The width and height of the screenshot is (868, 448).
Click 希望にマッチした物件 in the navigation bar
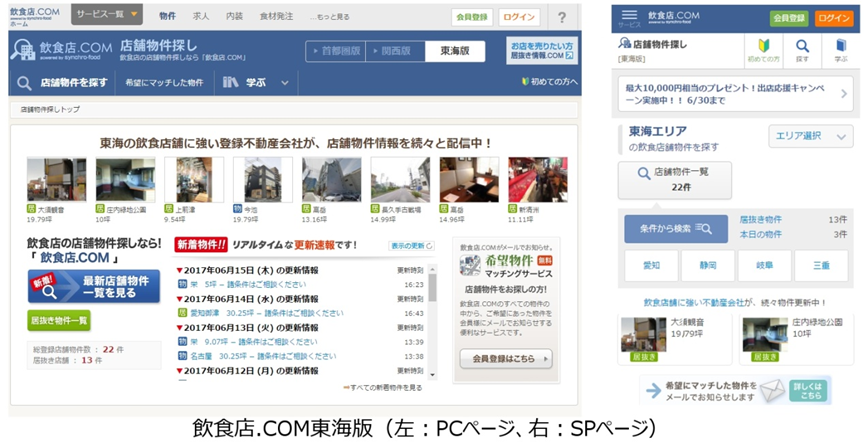pos(164,83)
